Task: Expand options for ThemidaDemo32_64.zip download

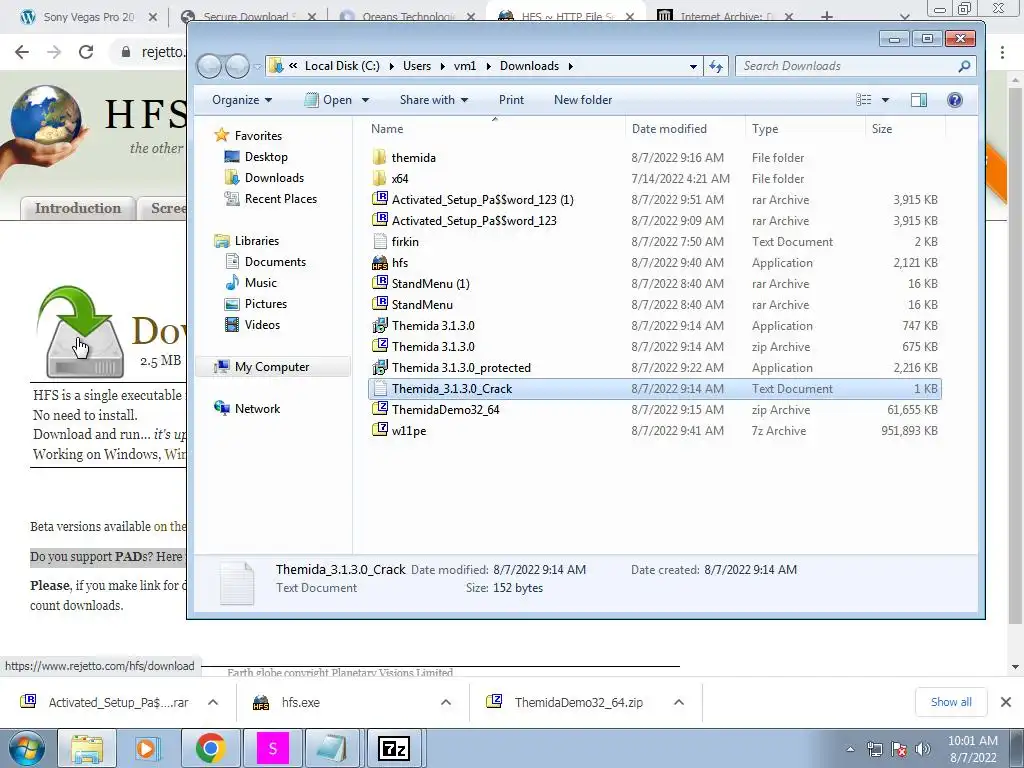Action: click(679, 703)
